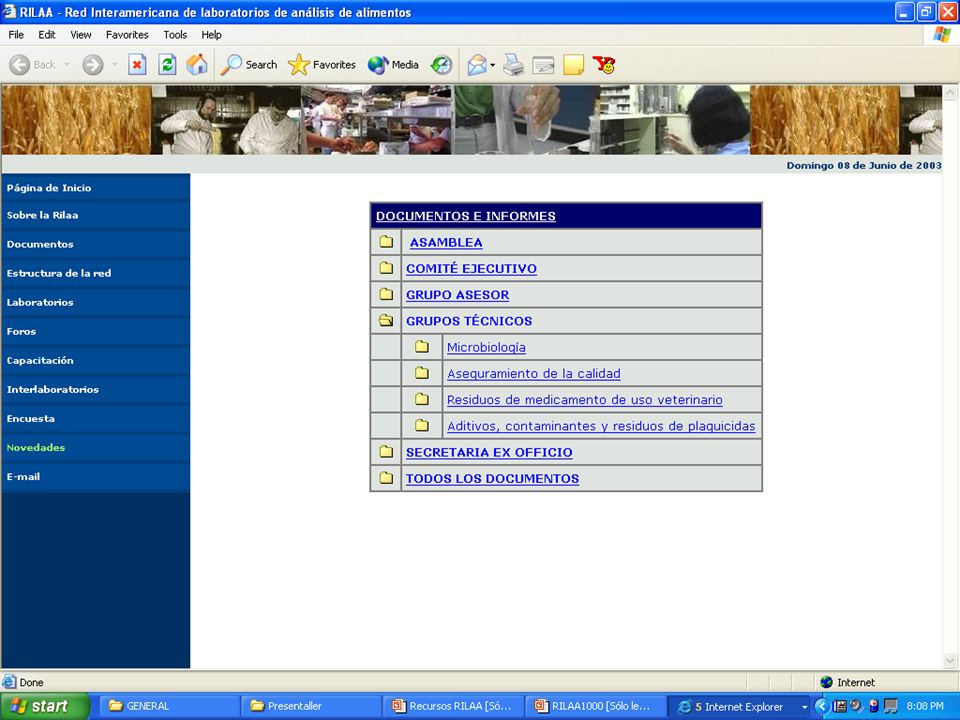Open the ASAMBLEA link
The height and width of the screenshot is (720, 960).
coord(446,242)
